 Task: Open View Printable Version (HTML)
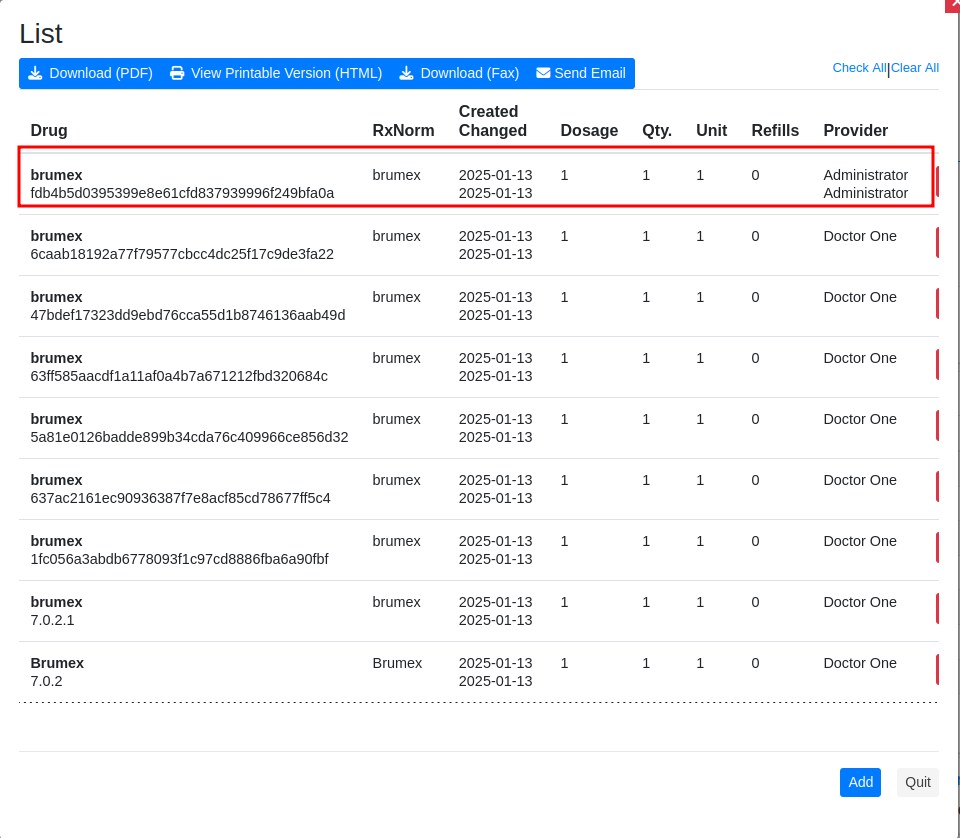[276, 73]
